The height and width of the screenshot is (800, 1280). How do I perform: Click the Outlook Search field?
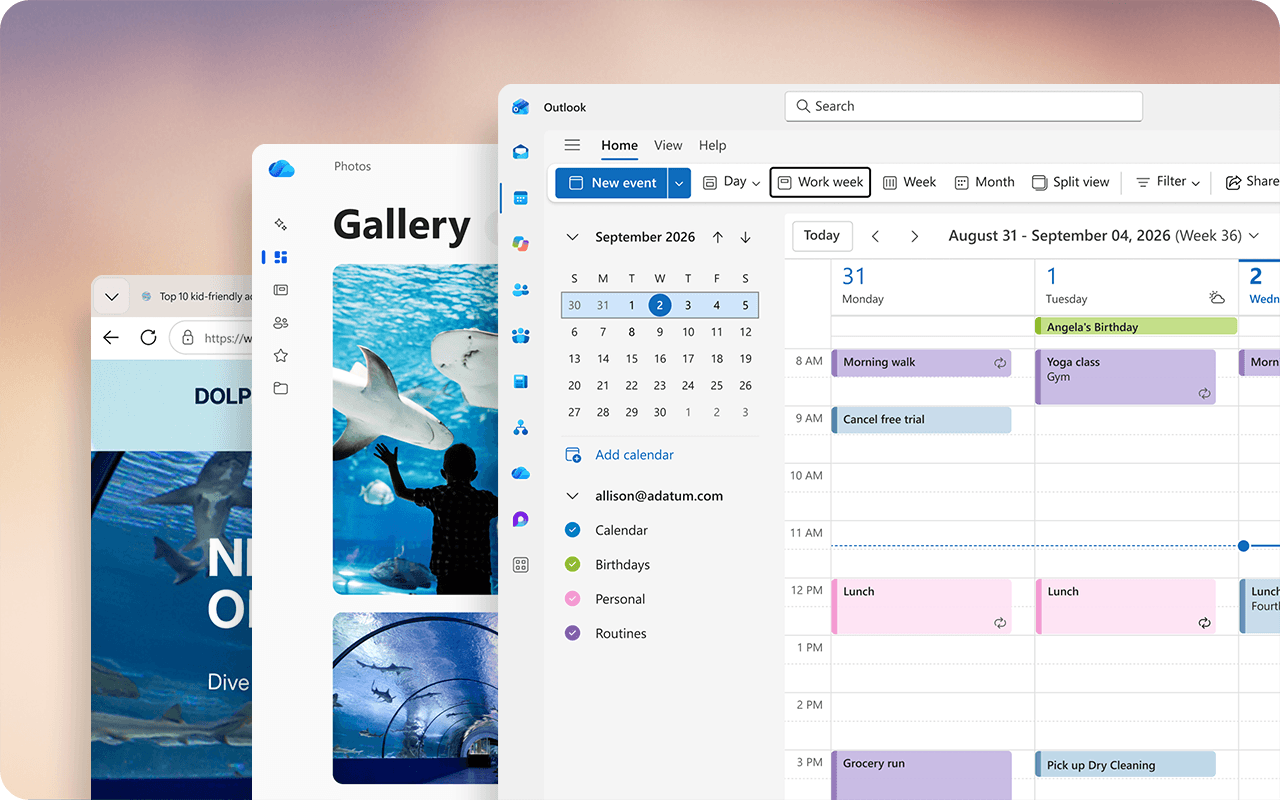963,106
